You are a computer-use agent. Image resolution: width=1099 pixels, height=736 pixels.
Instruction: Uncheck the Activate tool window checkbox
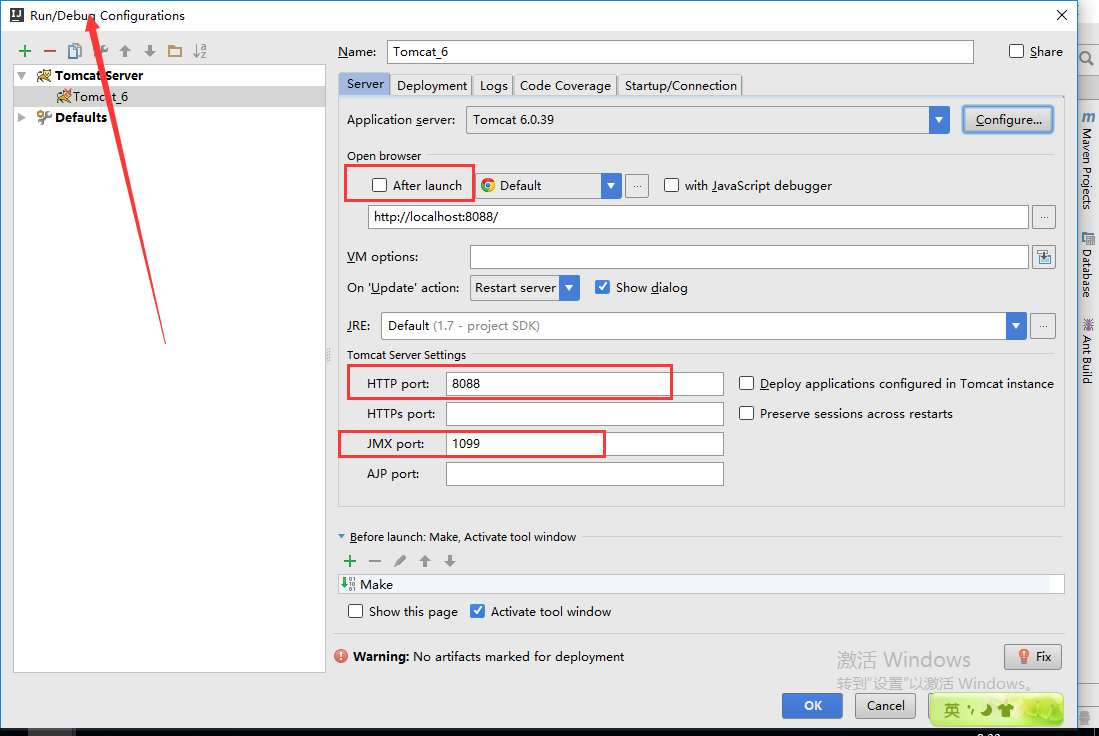(x=477, y=611)
